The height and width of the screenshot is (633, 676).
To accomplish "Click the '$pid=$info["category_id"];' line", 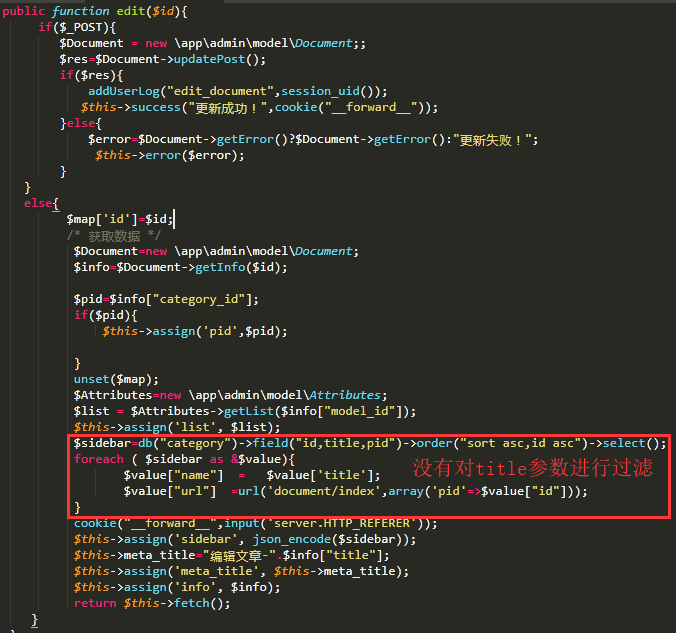I will click(x=166, y=299).
